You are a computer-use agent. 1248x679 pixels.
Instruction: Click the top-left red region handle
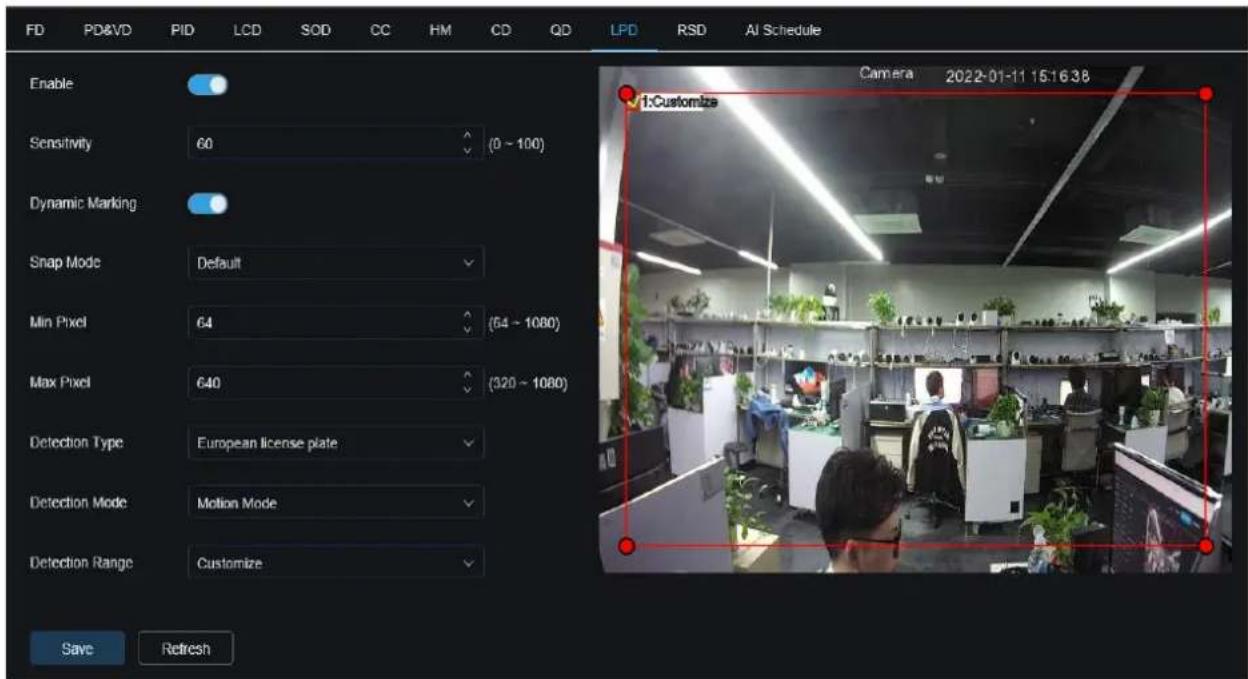tap(627, 93)
